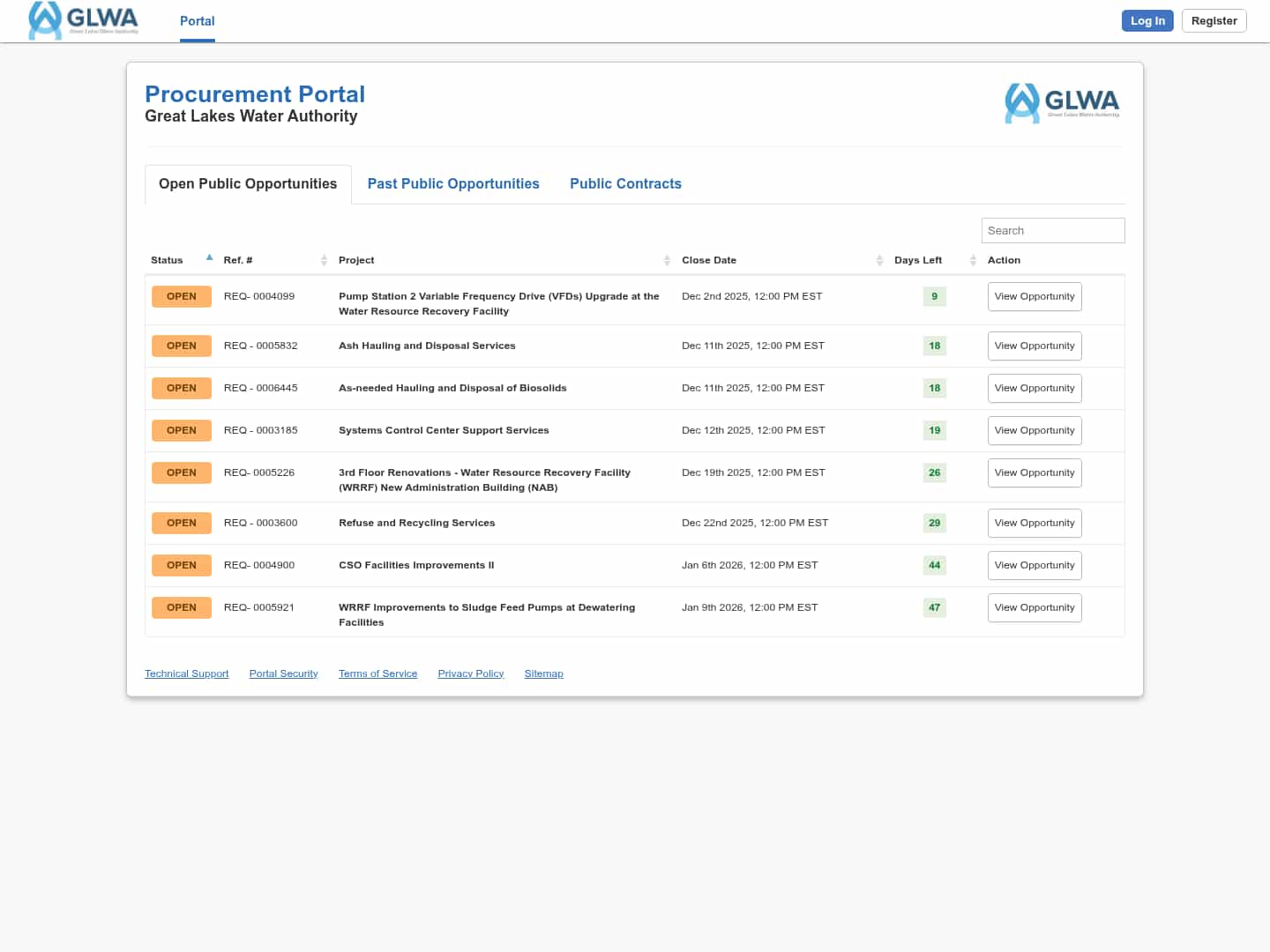The image size is (1270, 952).
Task: Sort by the Close Date column header
Action: point(708,260)
